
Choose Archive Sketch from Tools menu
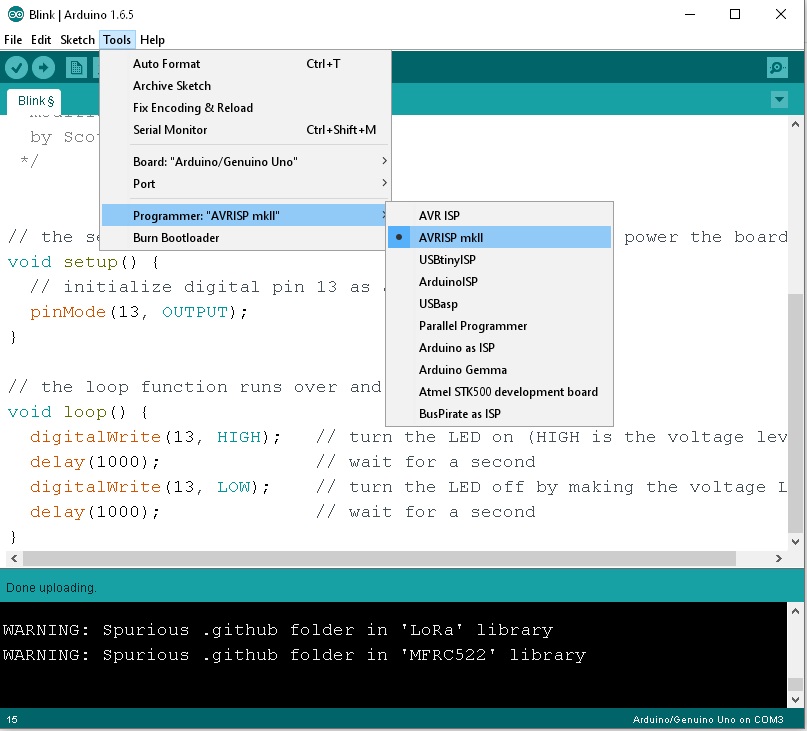coord(245,86)
